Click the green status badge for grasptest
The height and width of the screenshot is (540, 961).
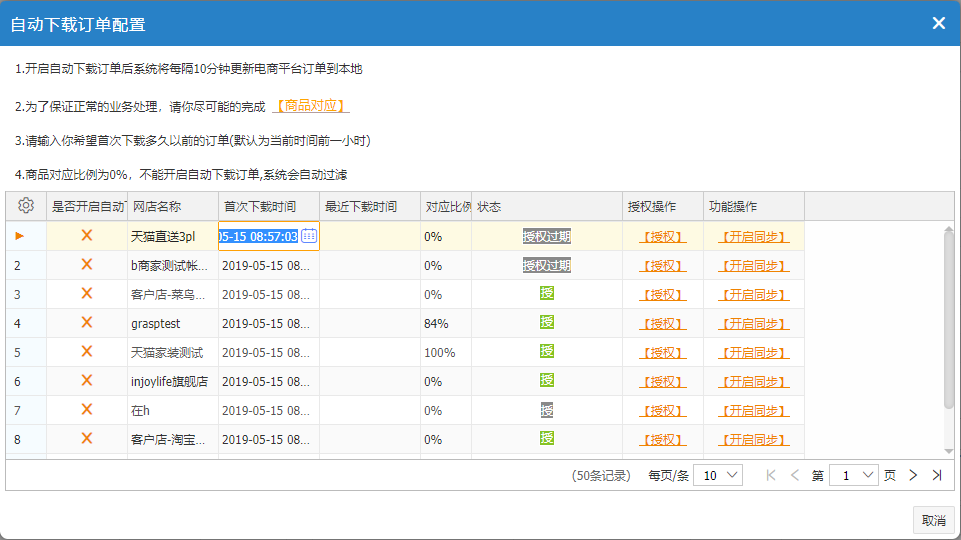(546, 323)
